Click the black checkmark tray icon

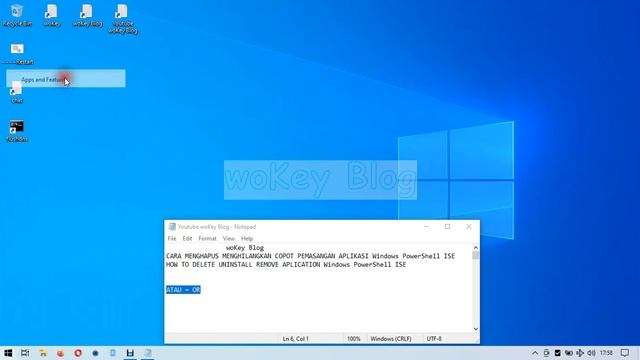558,353
